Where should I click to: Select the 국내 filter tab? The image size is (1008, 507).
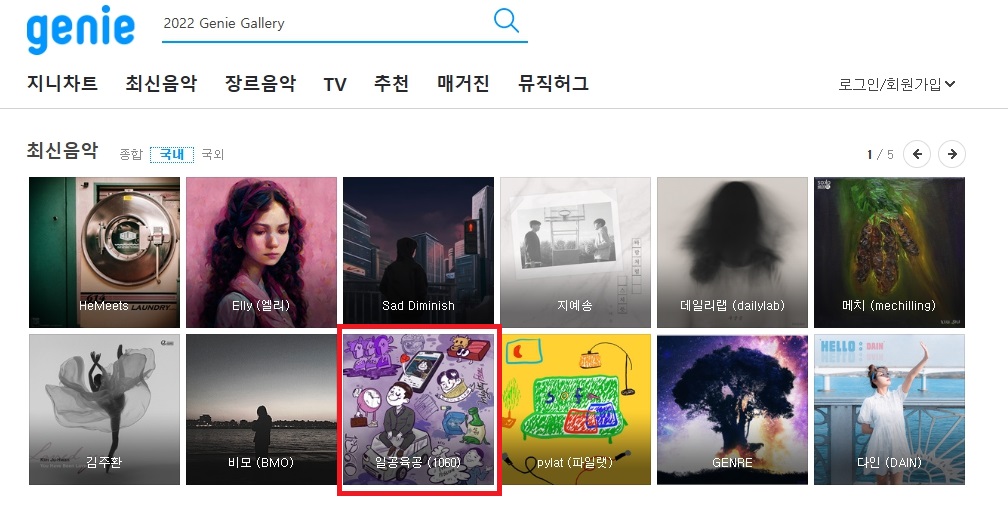coord(172,154)
